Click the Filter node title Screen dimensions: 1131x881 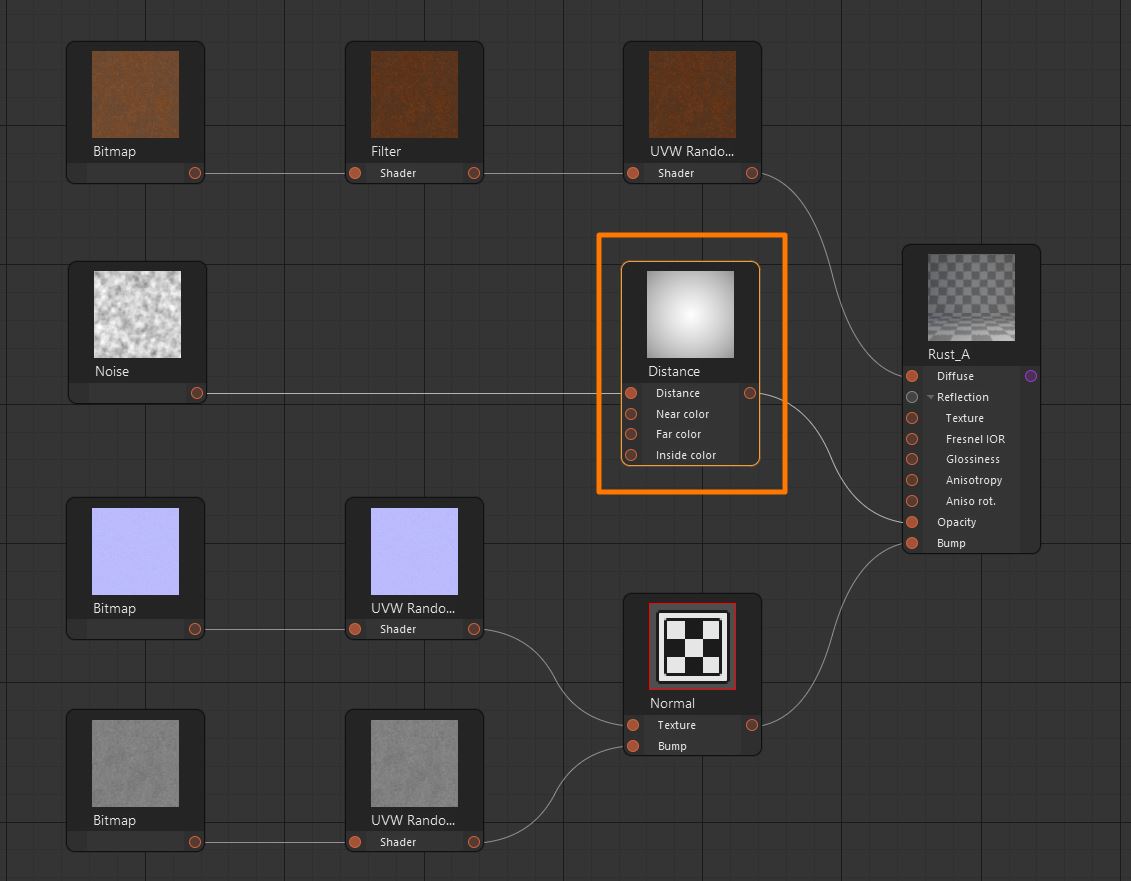point(386,152)
